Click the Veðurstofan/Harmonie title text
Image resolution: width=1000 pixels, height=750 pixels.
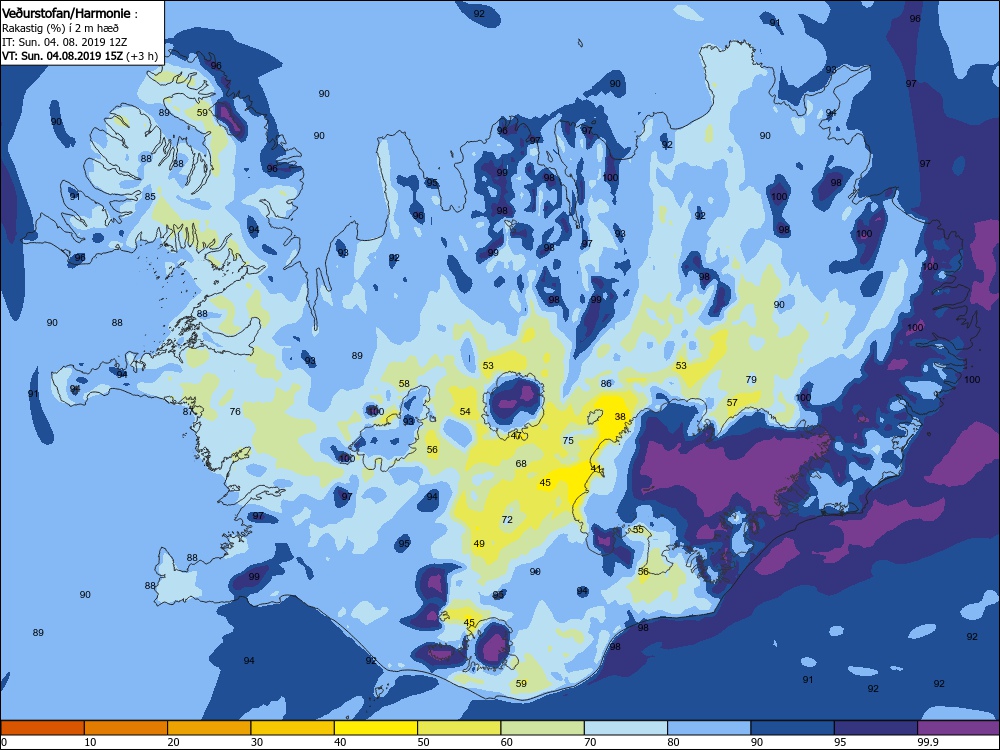point(66,13)
